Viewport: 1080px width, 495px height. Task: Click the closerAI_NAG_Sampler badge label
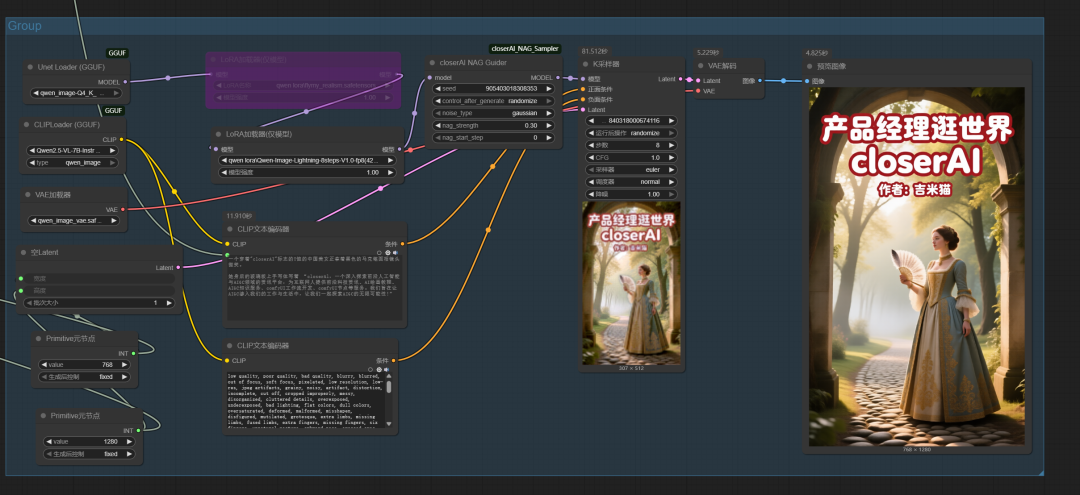525,49
